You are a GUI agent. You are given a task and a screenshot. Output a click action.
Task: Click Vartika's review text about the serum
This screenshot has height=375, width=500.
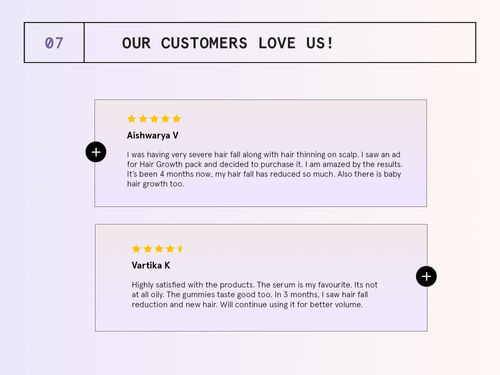pyautogui.click(x=255, y=295)
